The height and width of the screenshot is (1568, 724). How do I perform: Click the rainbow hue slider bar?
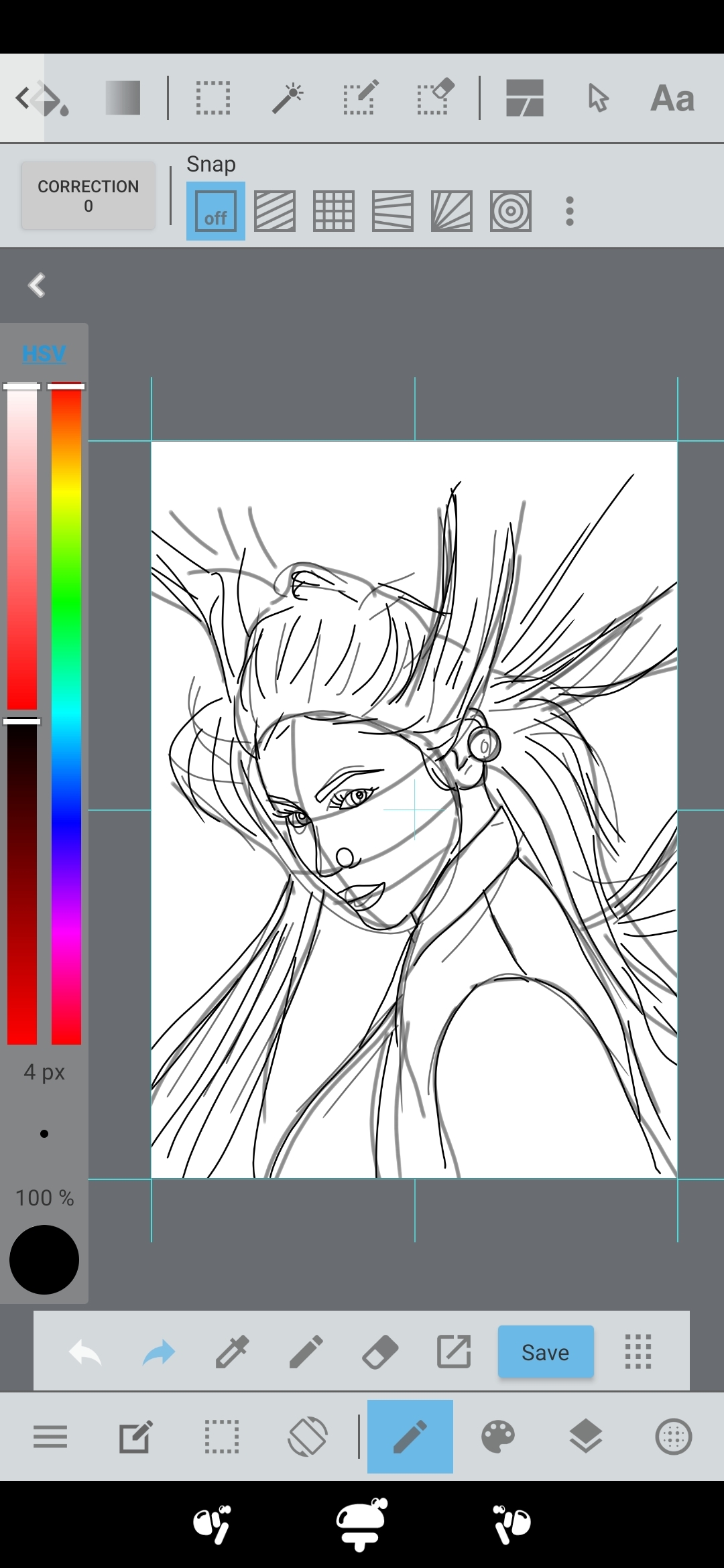click(66, 714)
